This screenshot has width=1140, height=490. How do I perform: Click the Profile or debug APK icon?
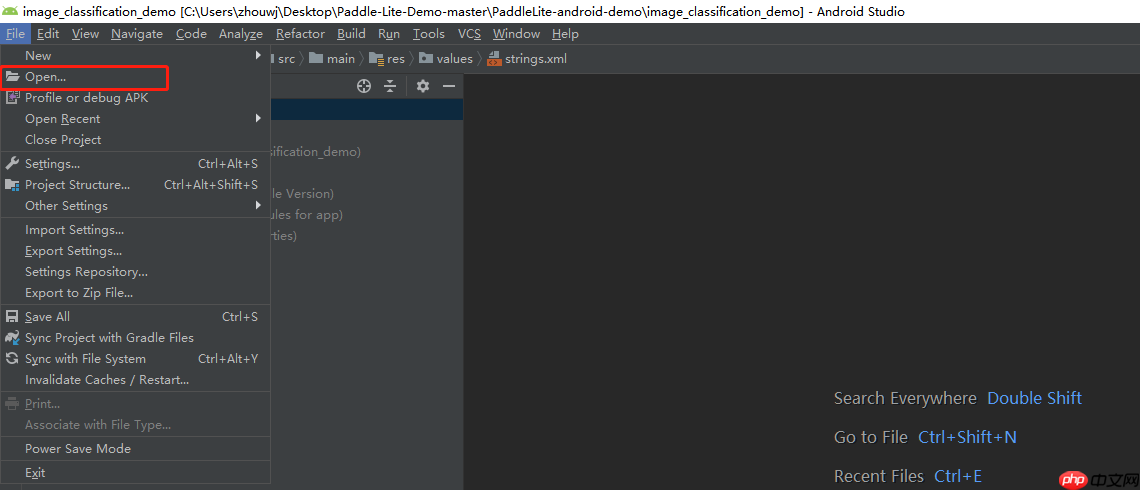coord(12,97)
